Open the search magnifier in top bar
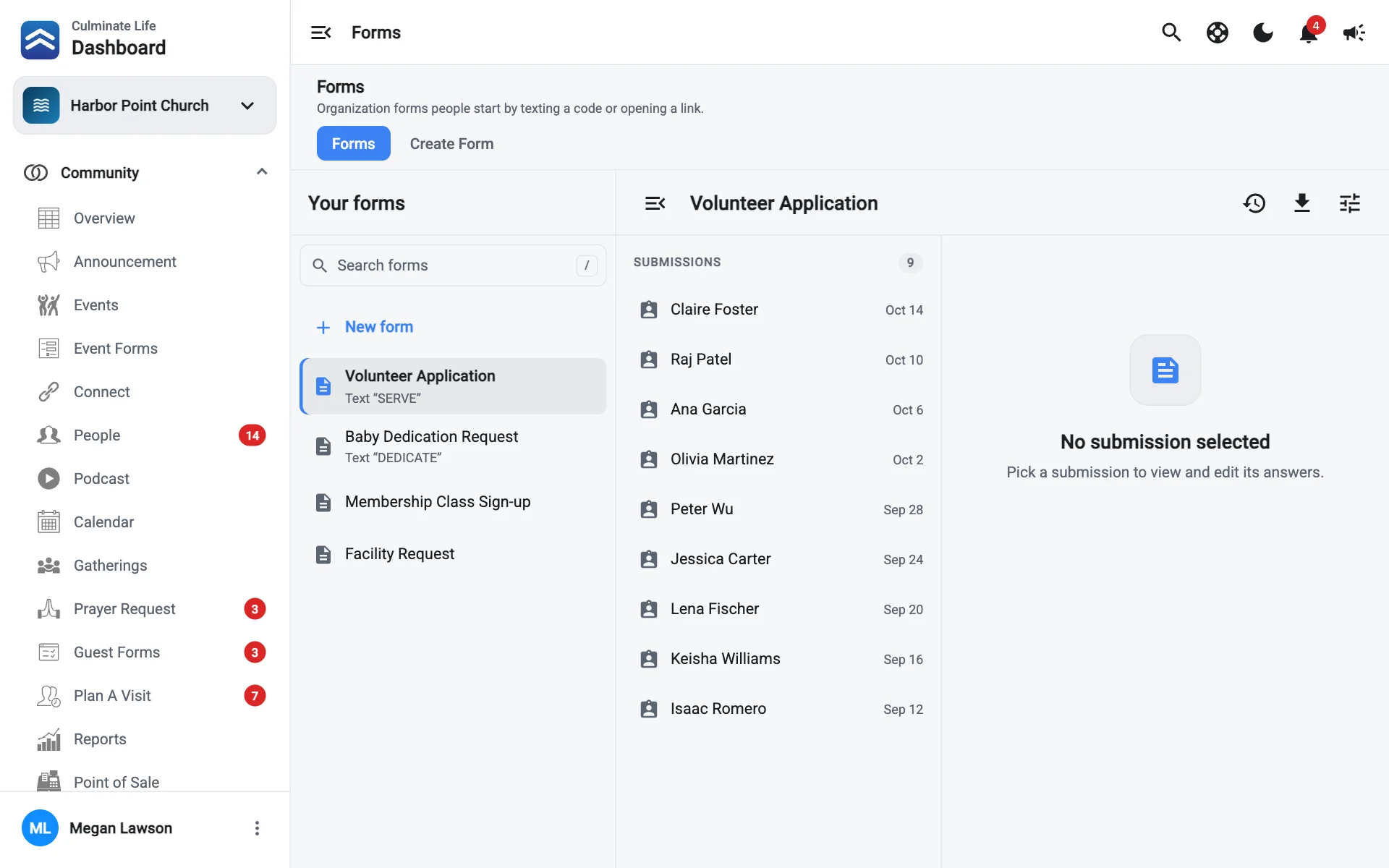The height and width of the screenshot is (868, 1389). 1171,33
